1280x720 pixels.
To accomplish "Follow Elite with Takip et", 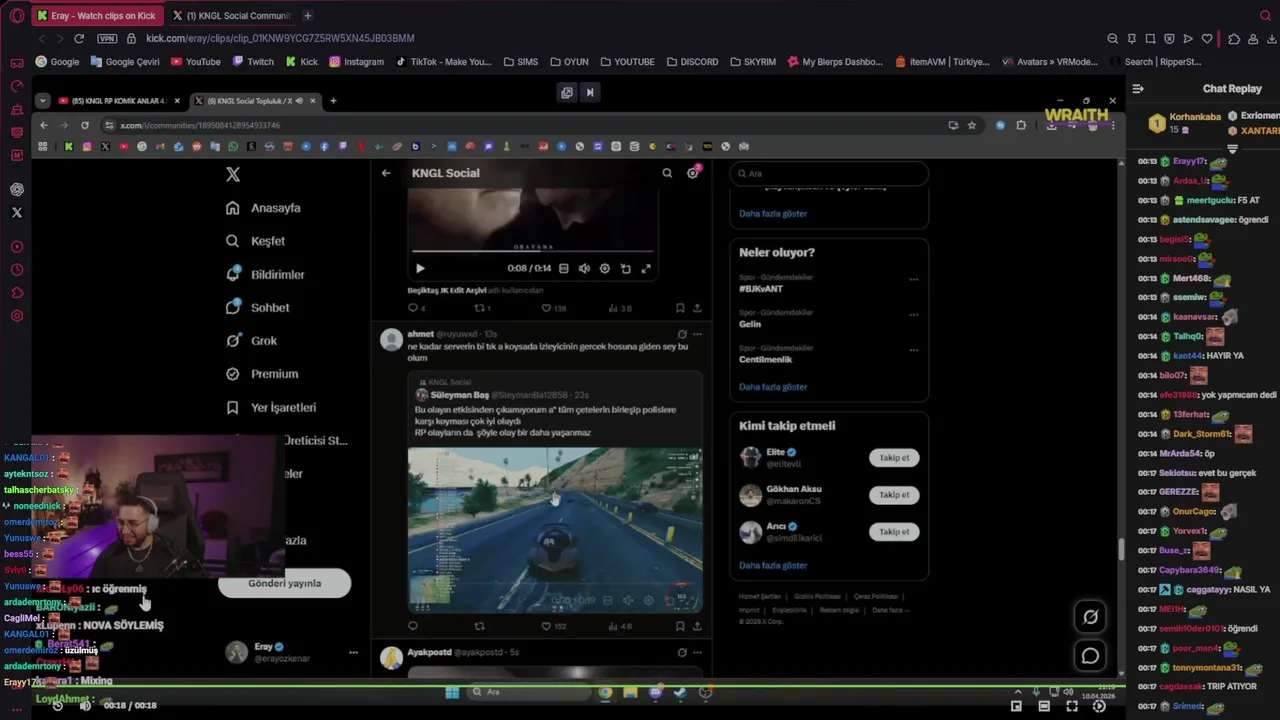I will coord(894,458).
